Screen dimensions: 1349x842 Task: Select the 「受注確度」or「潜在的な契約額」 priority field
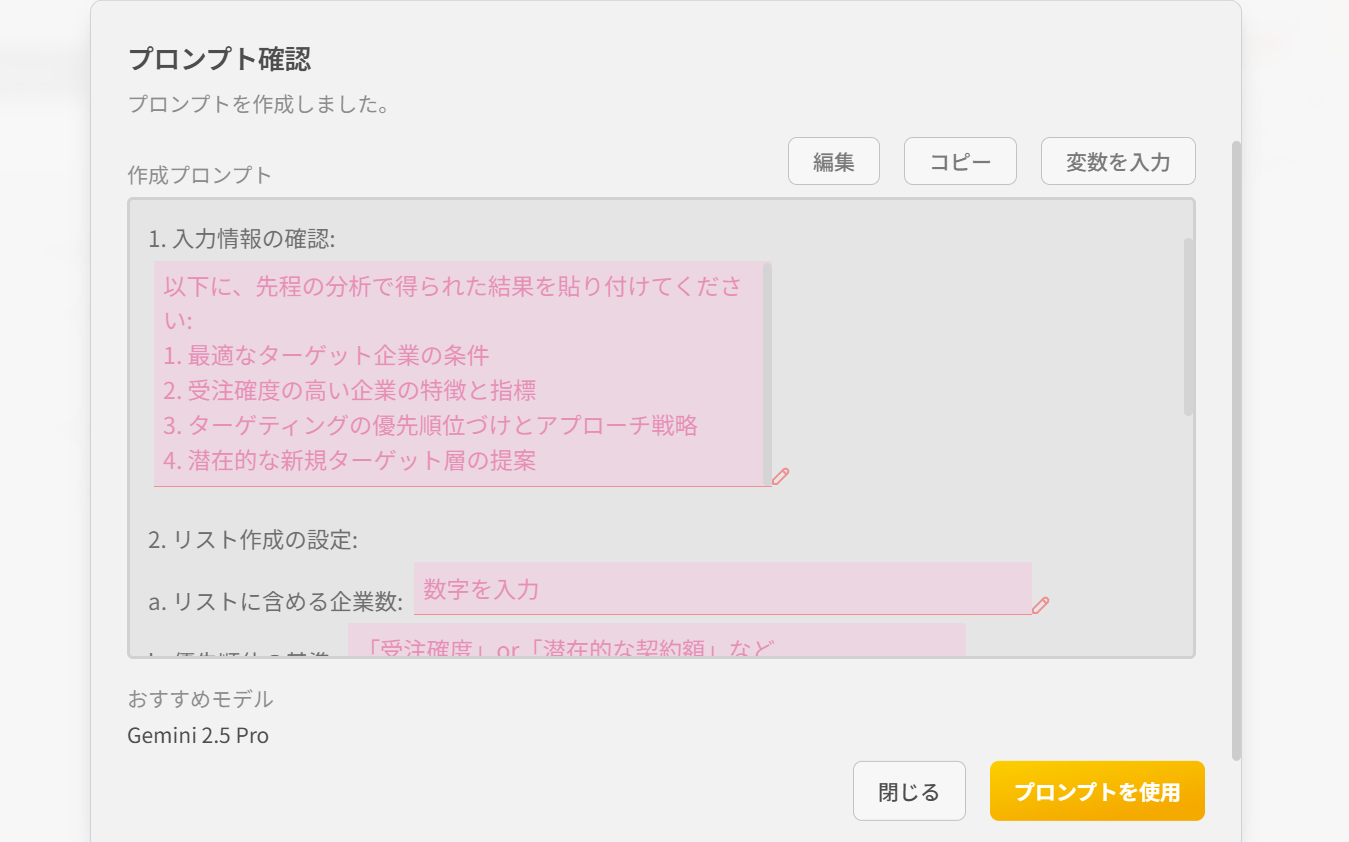655,642
